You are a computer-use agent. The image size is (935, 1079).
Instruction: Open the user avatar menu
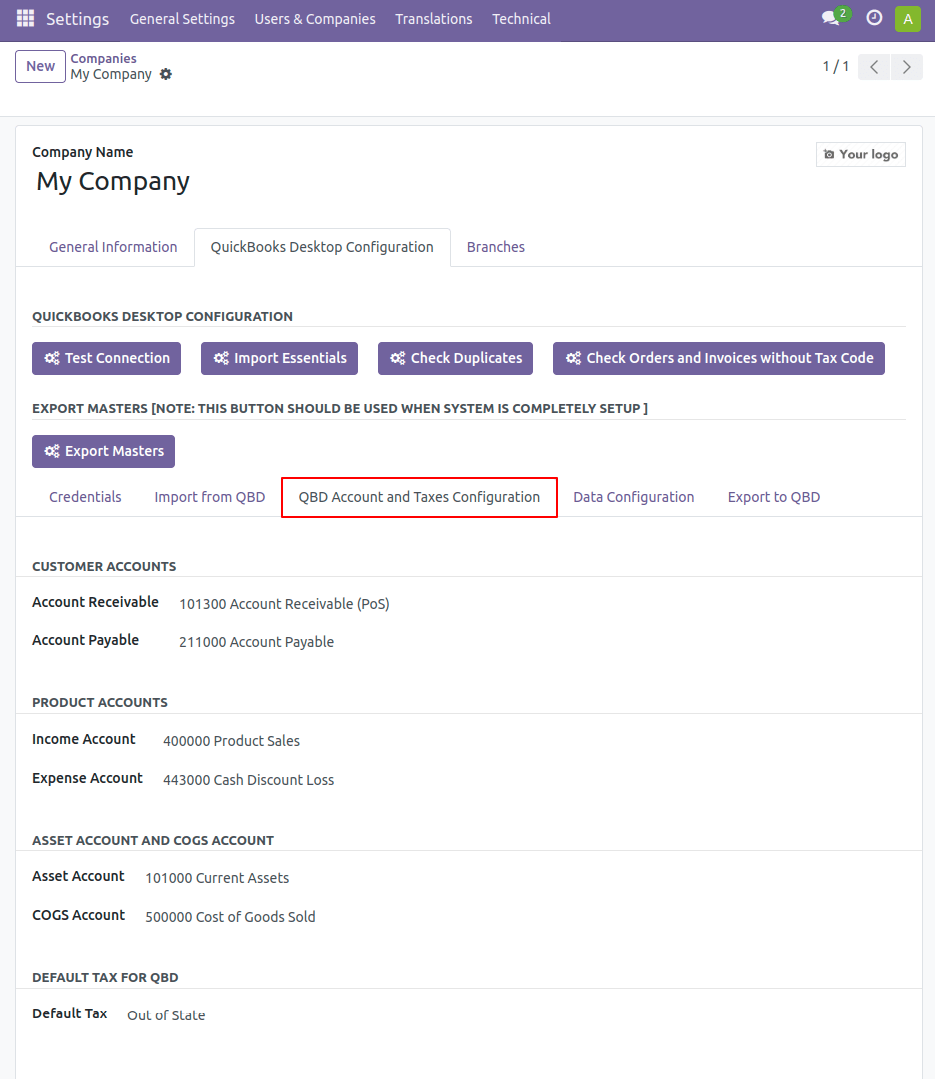click(x=907, y=19)
